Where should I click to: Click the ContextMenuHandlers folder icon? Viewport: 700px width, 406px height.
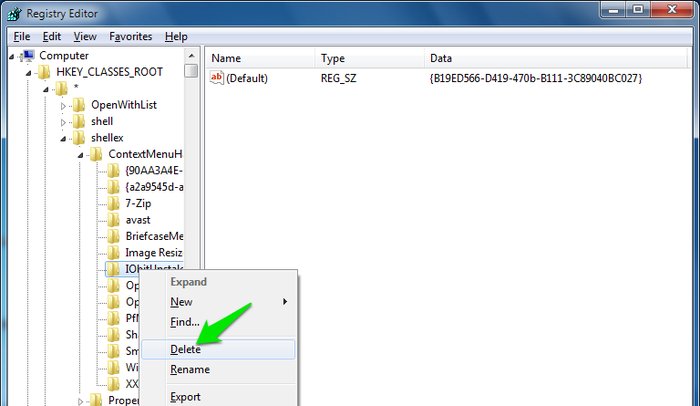pyautogui.click(x=96, y=155)
